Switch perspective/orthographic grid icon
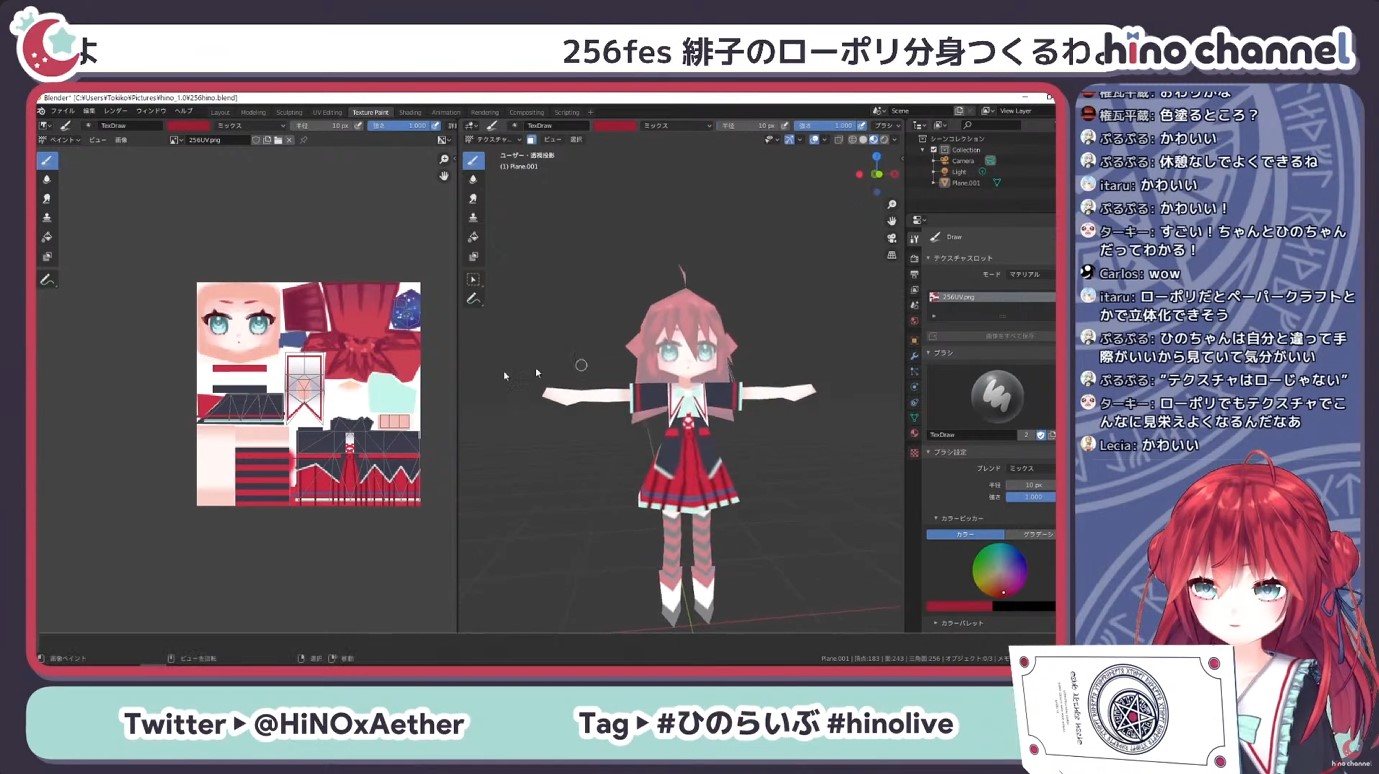Viewport: 1379px width, 774px height. tap(892, 255)
